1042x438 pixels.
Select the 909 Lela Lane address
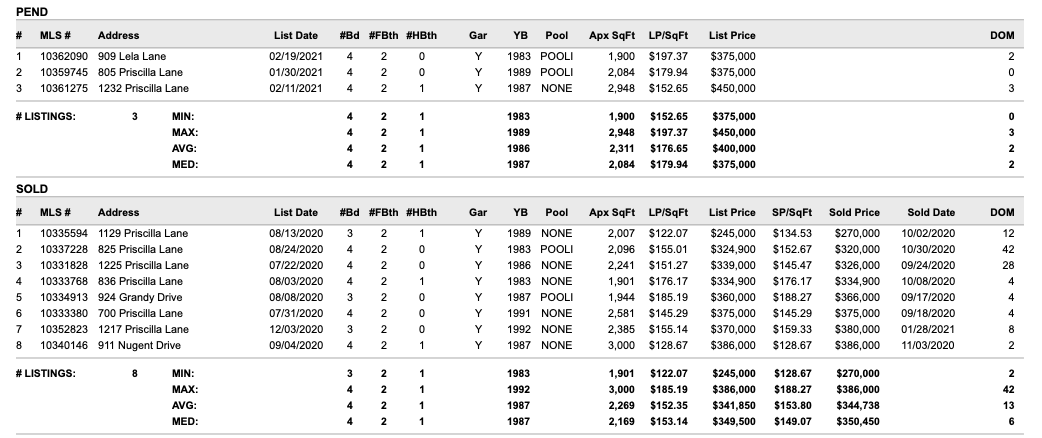[x=132, y=56]
